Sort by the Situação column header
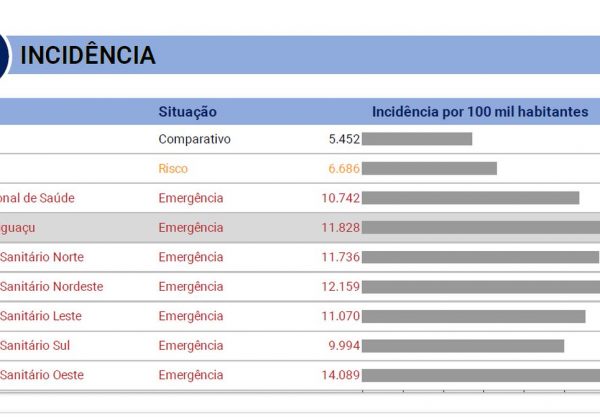 tap(187, 112)
